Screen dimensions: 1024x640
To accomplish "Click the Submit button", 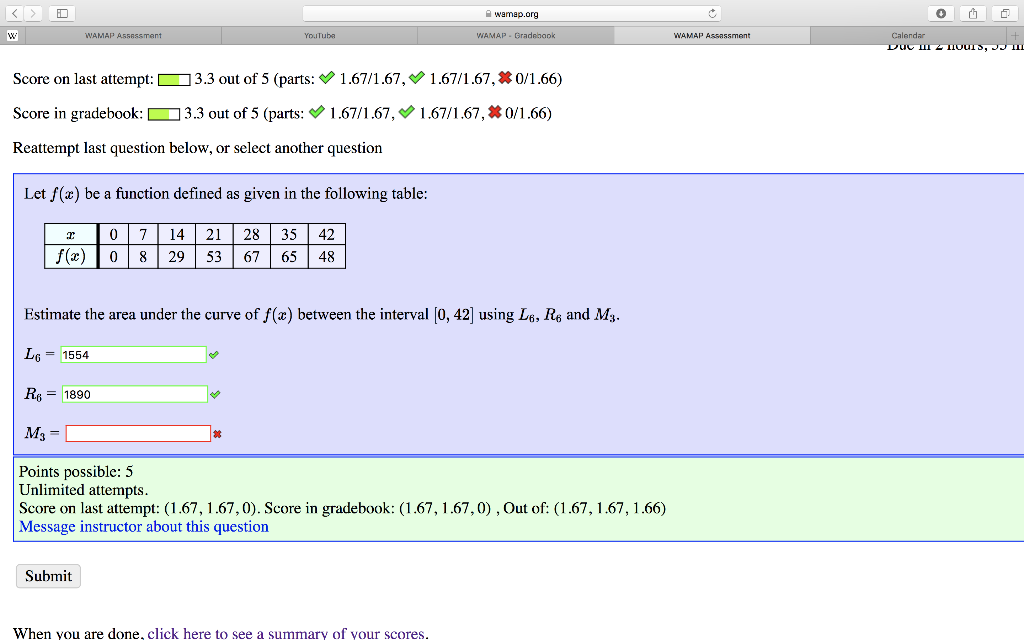I will pyautogui.click(x=47, y=576).
